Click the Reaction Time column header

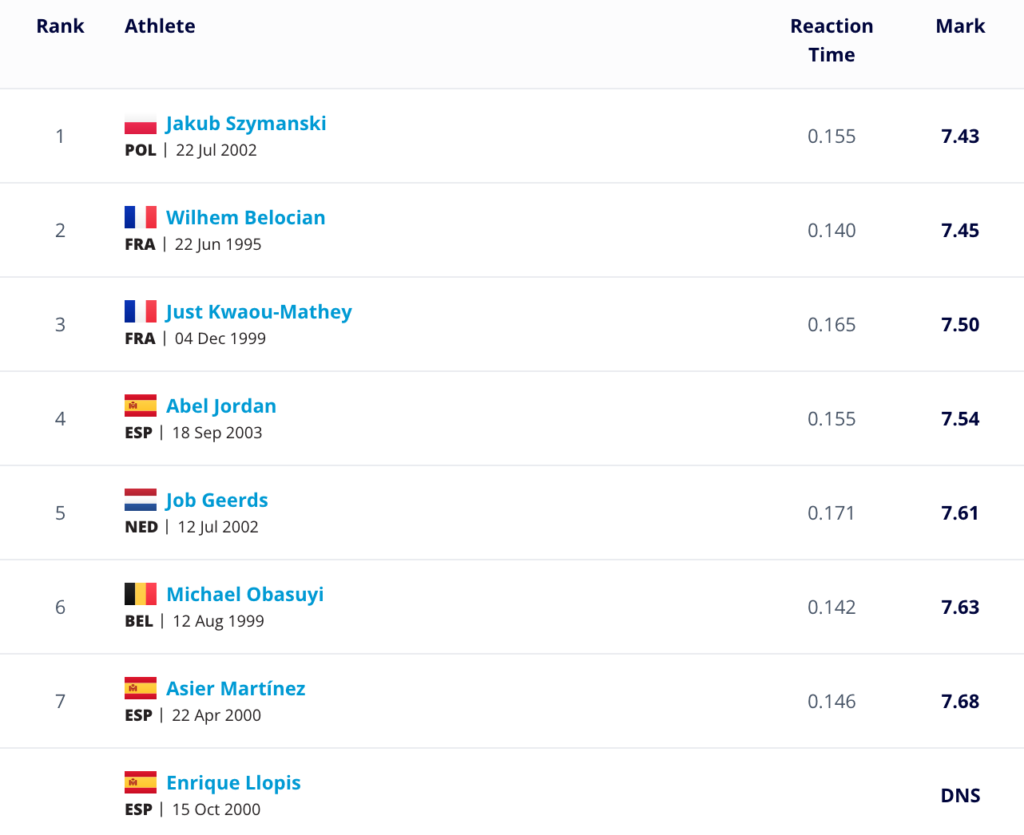[x=831, y=40]
